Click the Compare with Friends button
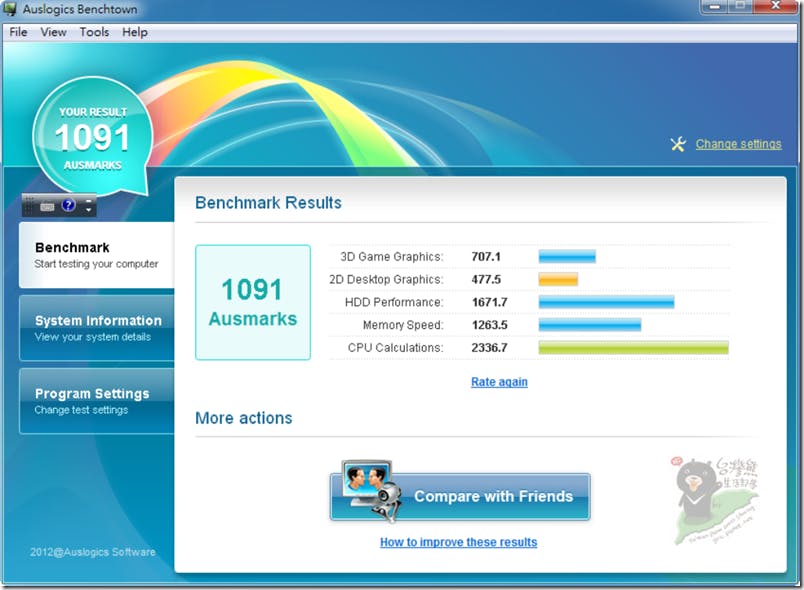This screenshot has width=804, height=590. click(x=460, y=496)
